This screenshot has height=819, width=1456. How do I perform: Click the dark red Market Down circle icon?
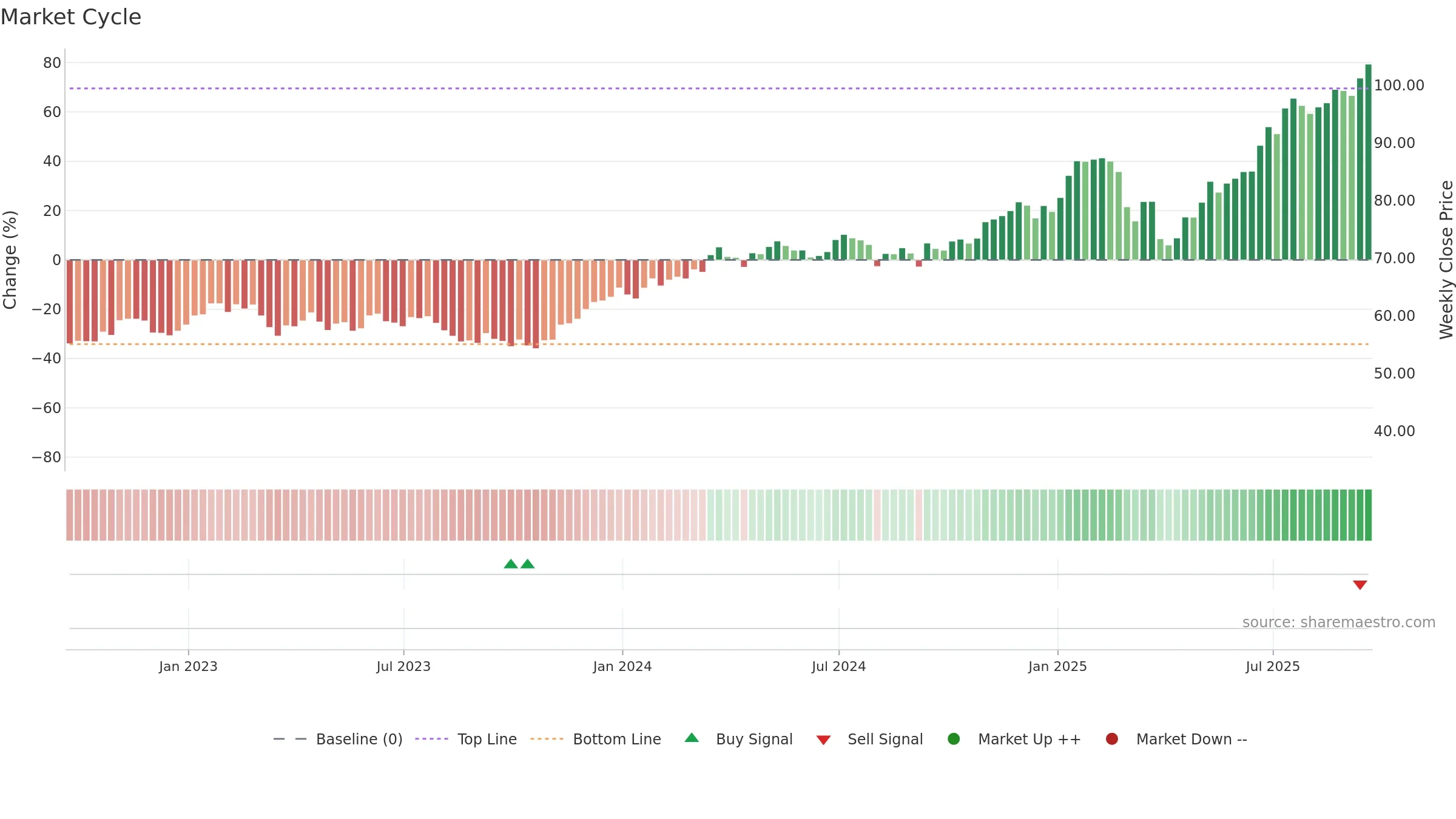(x=1112, y=739)
